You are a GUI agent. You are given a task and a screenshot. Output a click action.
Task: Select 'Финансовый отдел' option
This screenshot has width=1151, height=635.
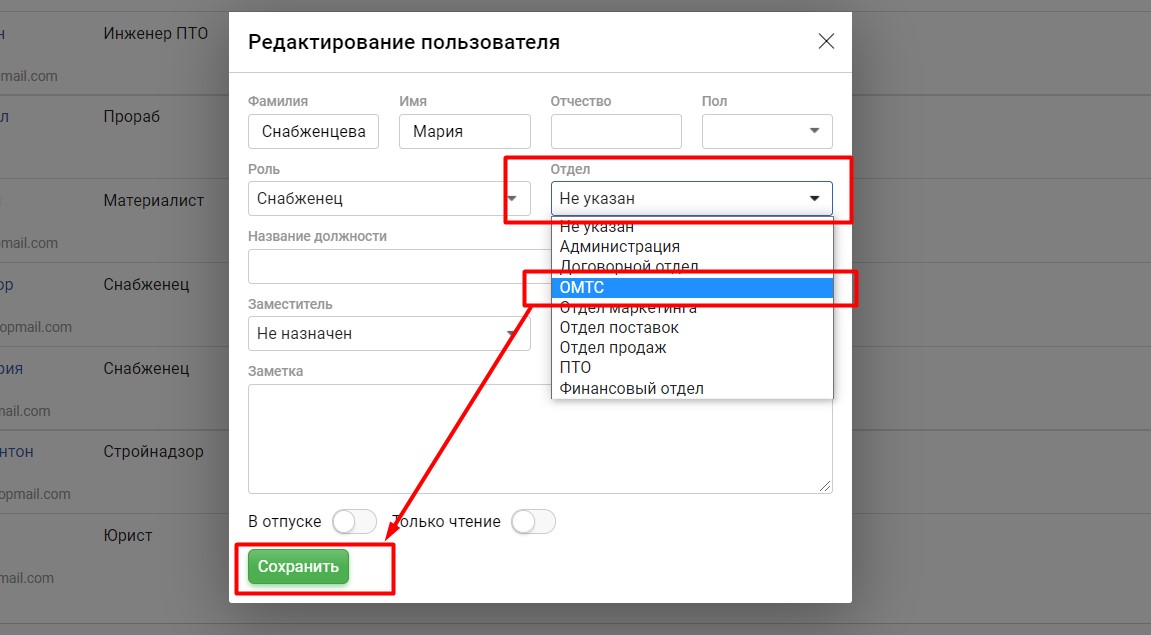[631, 388]
